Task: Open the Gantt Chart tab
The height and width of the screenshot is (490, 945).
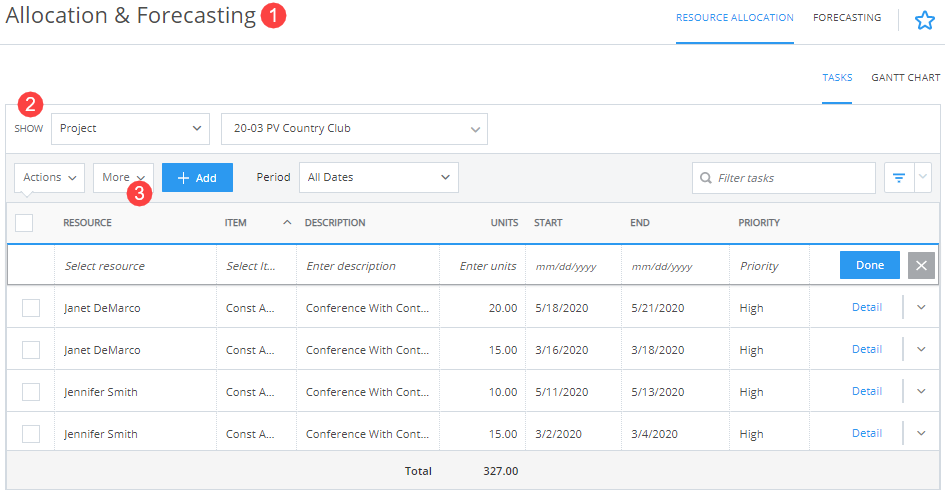Action: pyautogui.click(x=905, y=77)
